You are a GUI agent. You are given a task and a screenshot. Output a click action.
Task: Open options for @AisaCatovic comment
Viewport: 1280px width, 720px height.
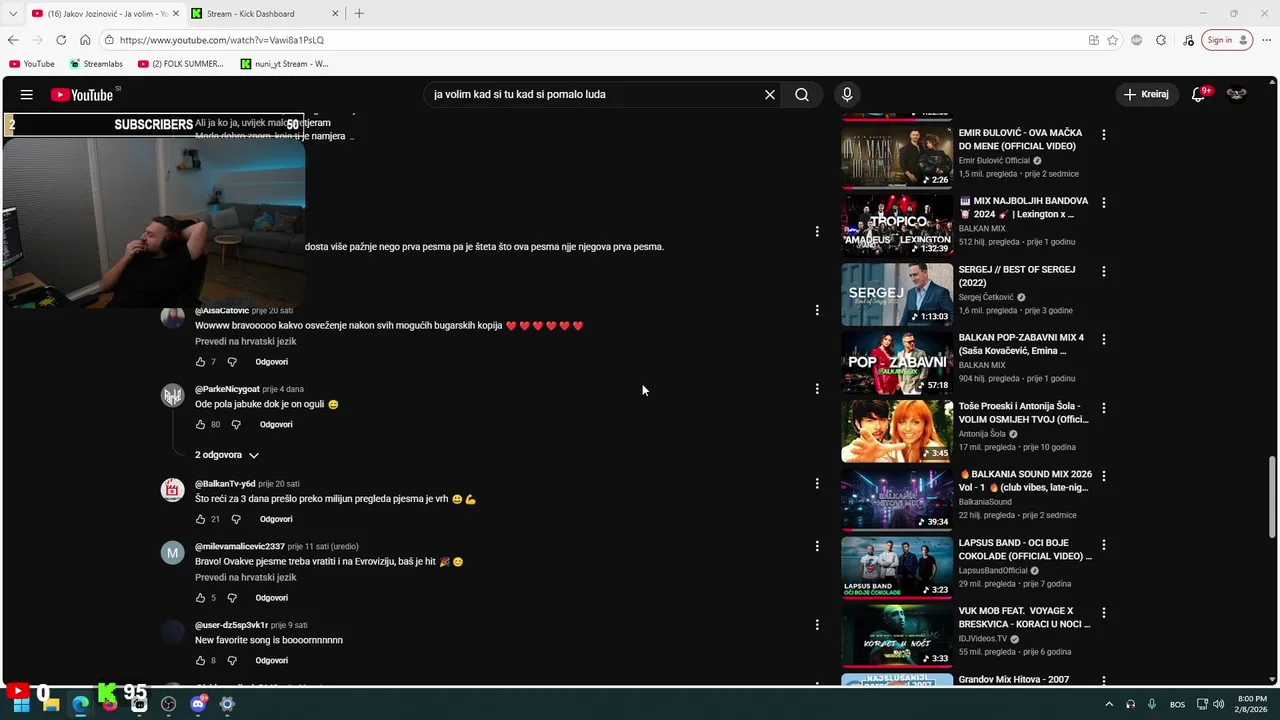coord(817,310)
